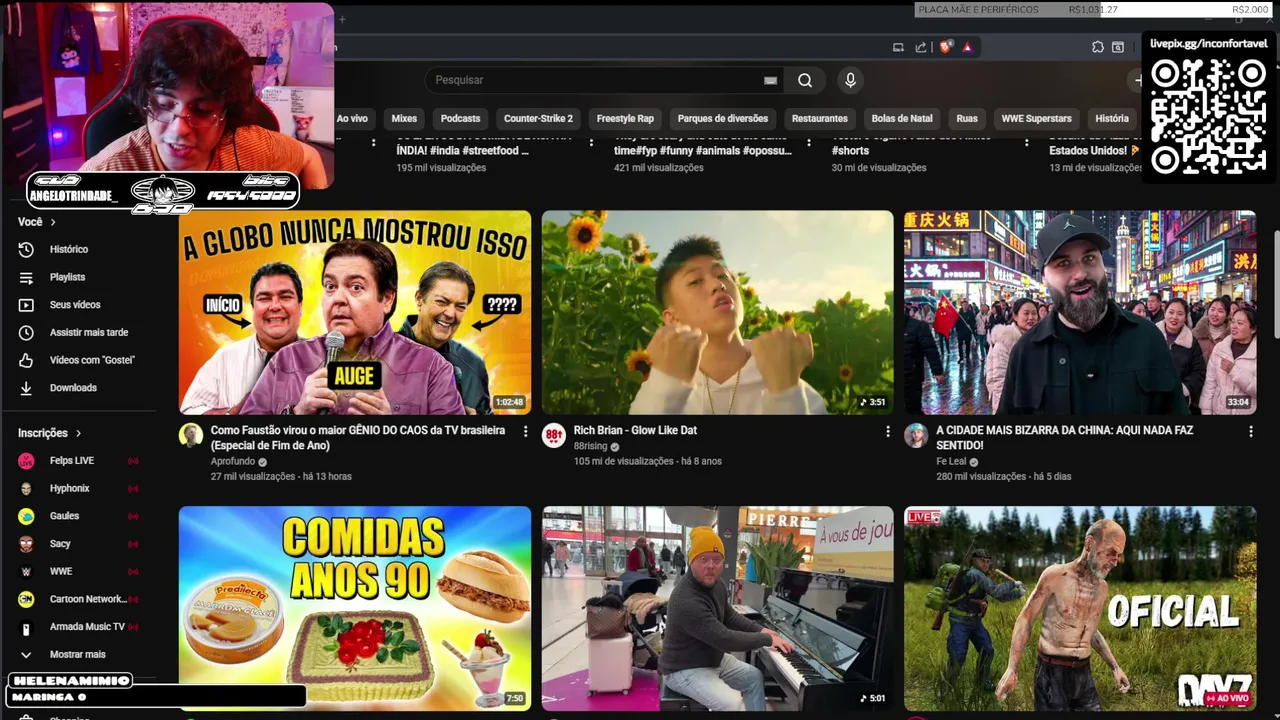This screenshot has height=720, width=1280.
Task: Click Aprofundo channel avatar
Action: pos(191,435)
